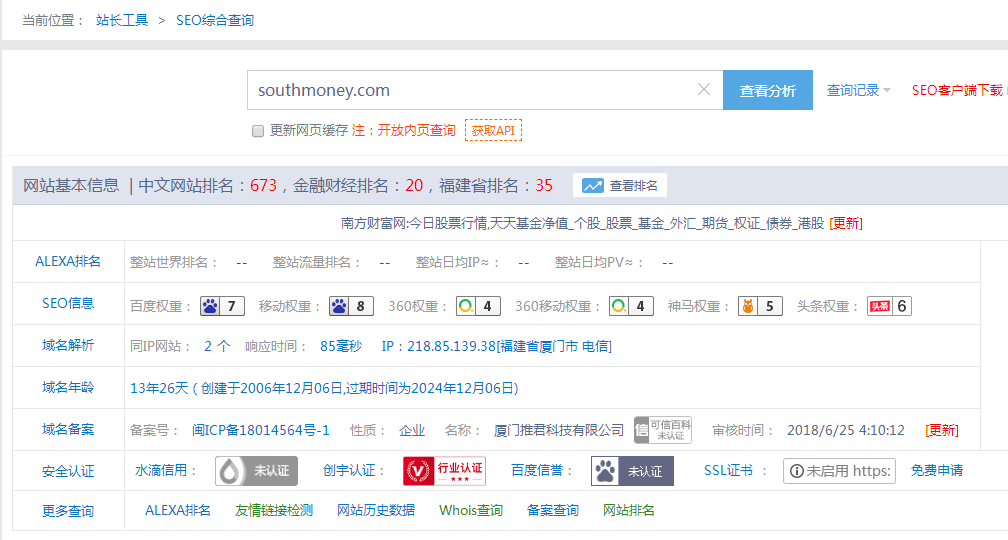Open SEO客户端下载 link
The image size is (1008, 540).
click(957, 90)
